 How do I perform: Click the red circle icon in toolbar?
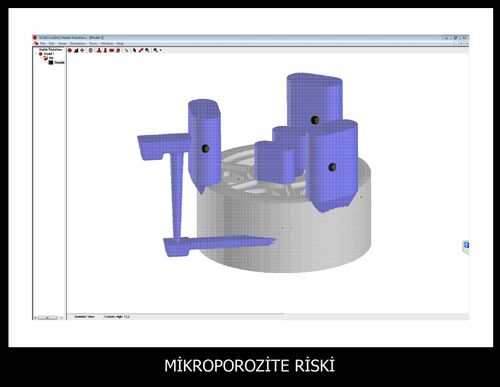(x=70, y=50)
